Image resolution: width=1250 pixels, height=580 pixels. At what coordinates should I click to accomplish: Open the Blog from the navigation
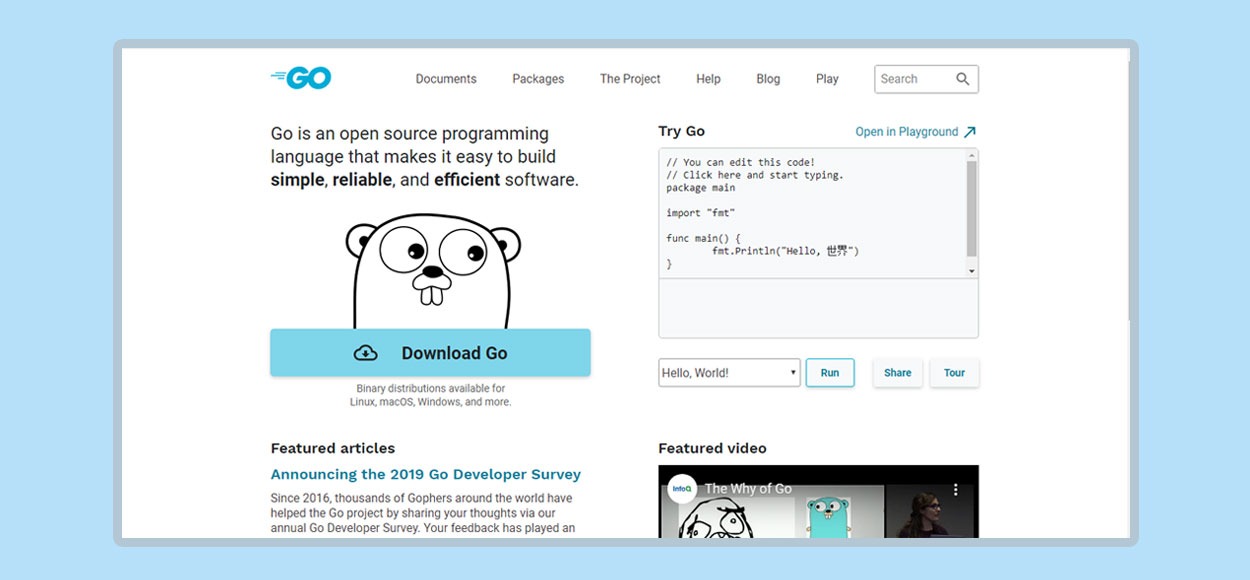(768, 79)
